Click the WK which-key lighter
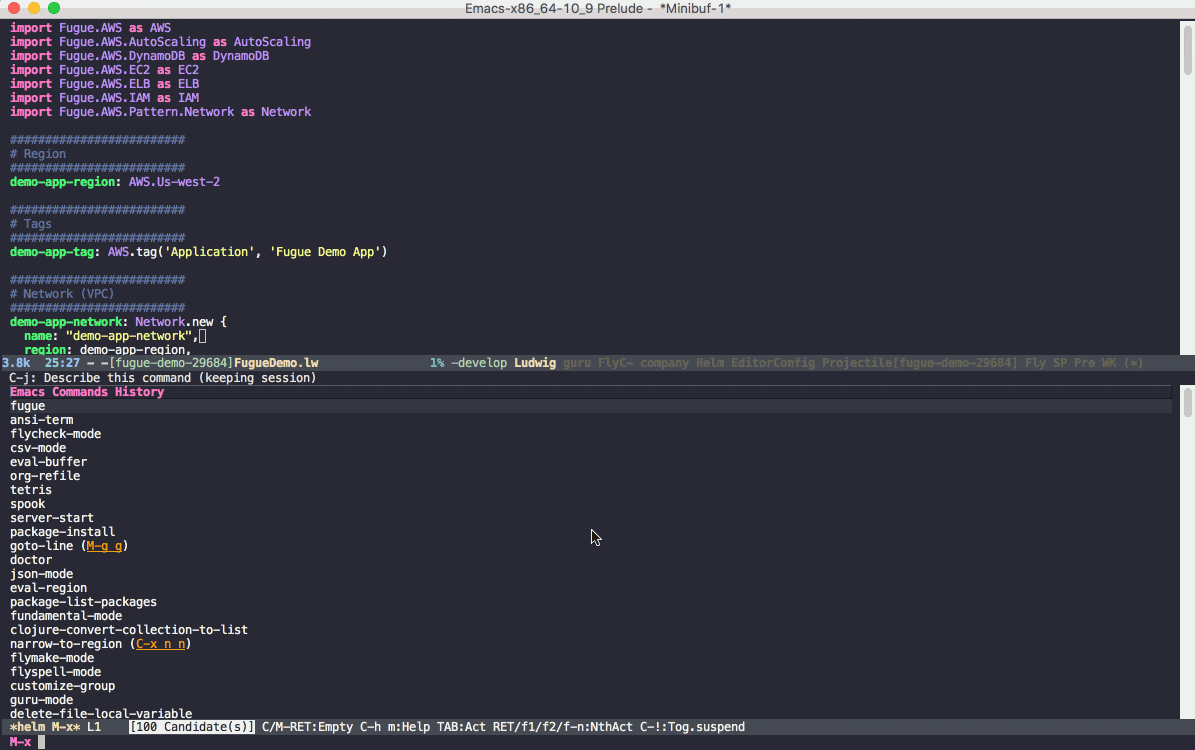Image resolution: width=1195 pixels, height=750 pixels. 1108,362
